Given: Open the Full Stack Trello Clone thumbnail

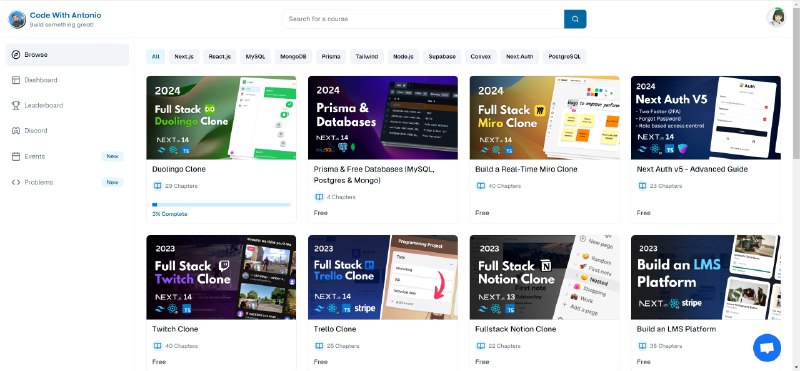Looking at the screenshot, I should click(383, 278).
